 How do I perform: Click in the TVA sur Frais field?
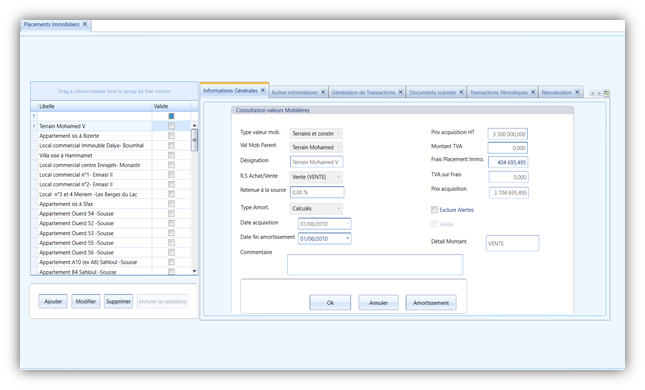coord(508,177)
